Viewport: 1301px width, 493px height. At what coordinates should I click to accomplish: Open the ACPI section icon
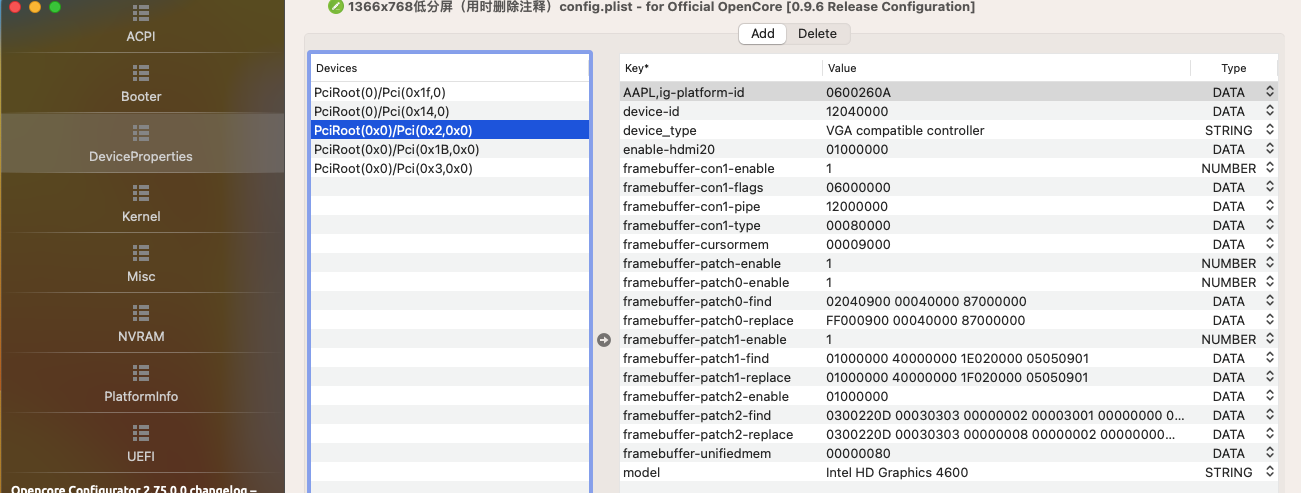click(141, 14)
